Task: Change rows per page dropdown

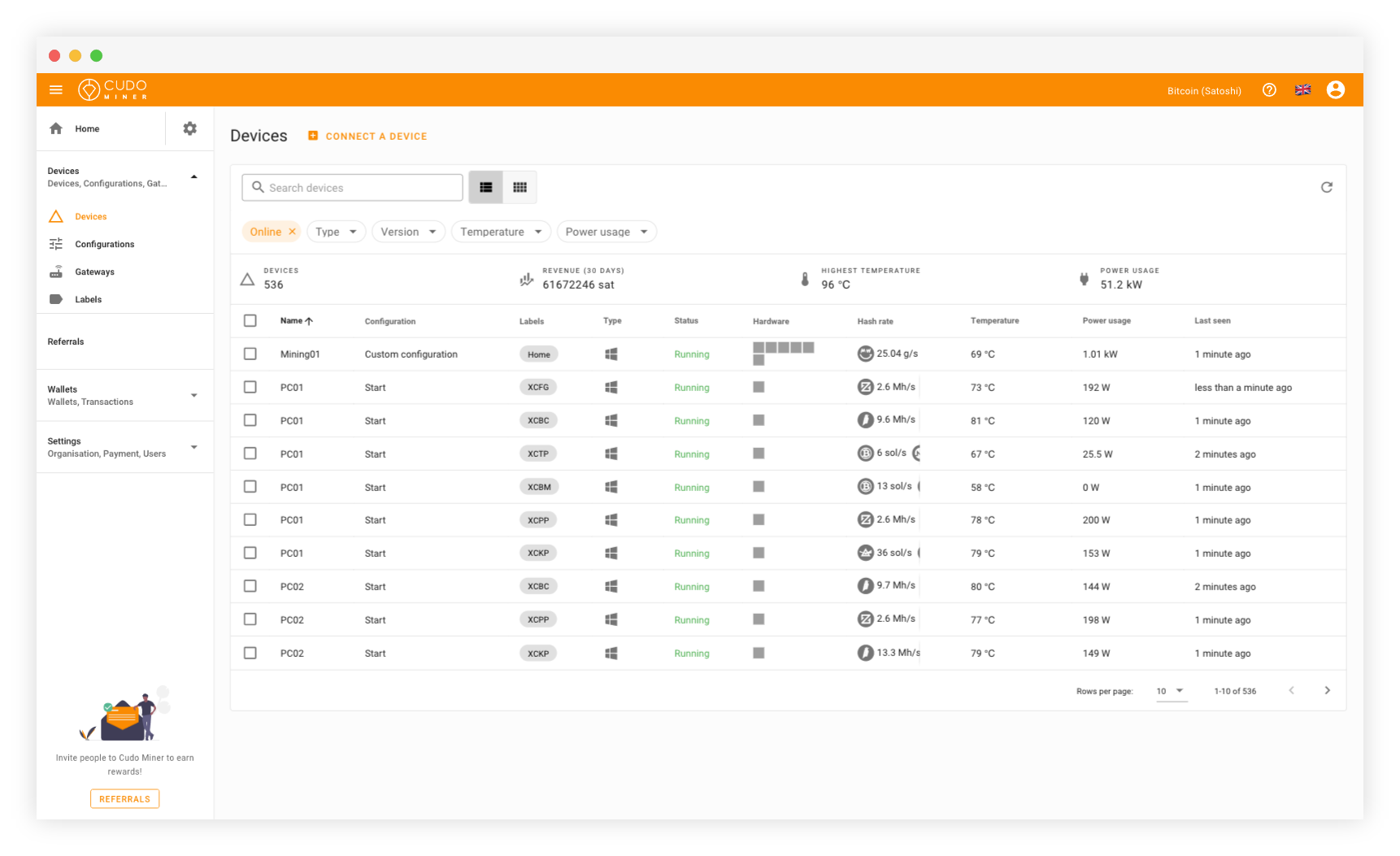Action: click(1171, 691)
